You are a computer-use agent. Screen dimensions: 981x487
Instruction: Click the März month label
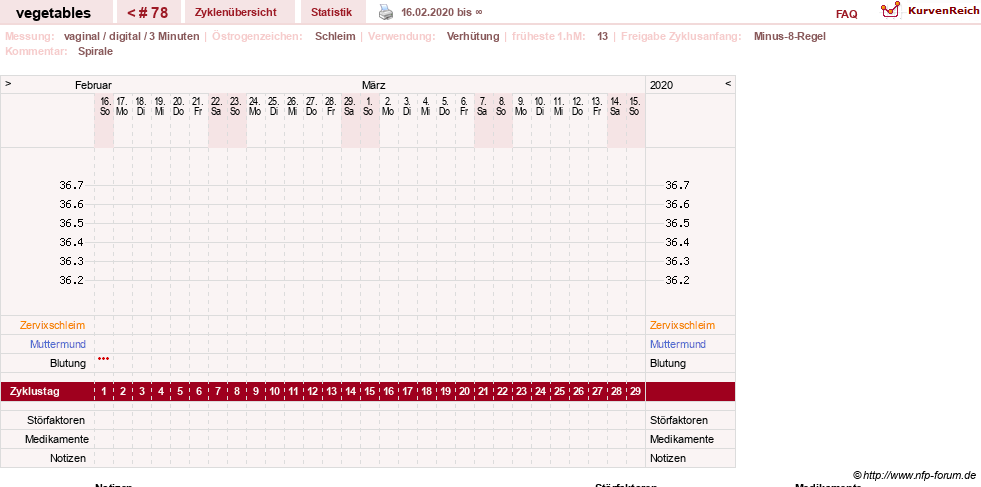click(x=374, y=85)
